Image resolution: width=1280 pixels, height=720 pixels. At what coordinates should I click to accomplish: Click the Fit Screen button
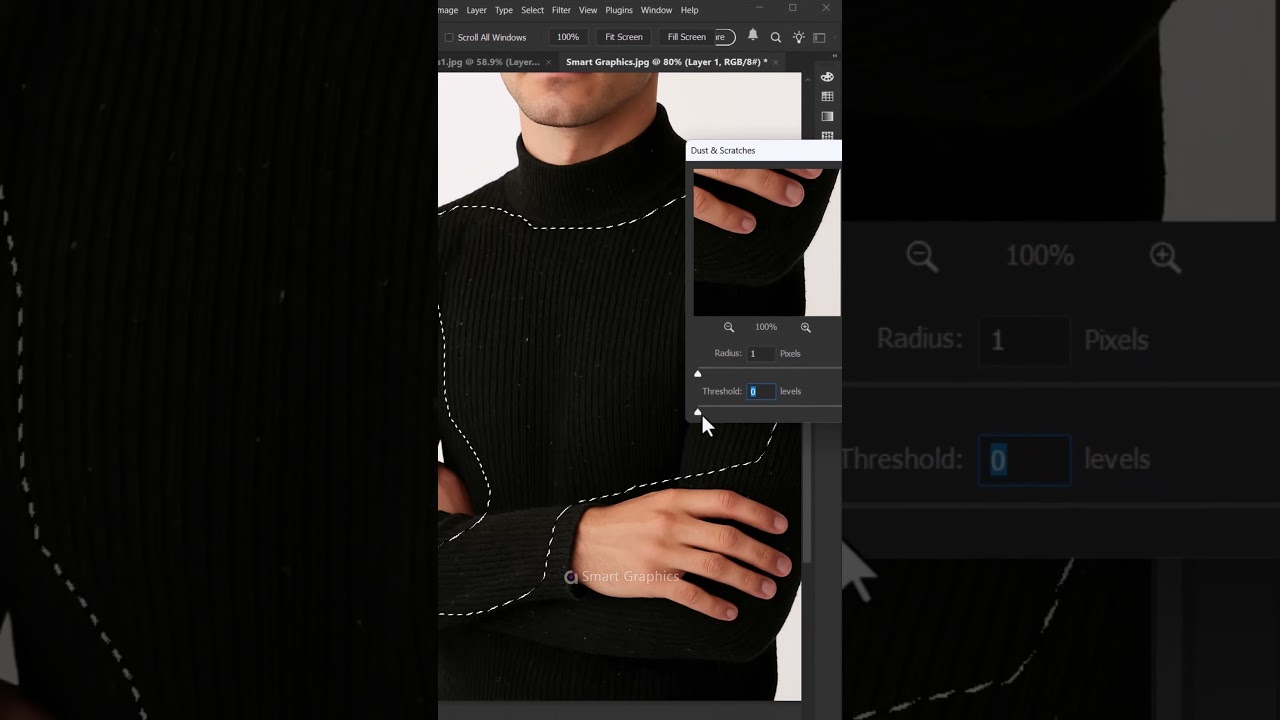(624, 37)
